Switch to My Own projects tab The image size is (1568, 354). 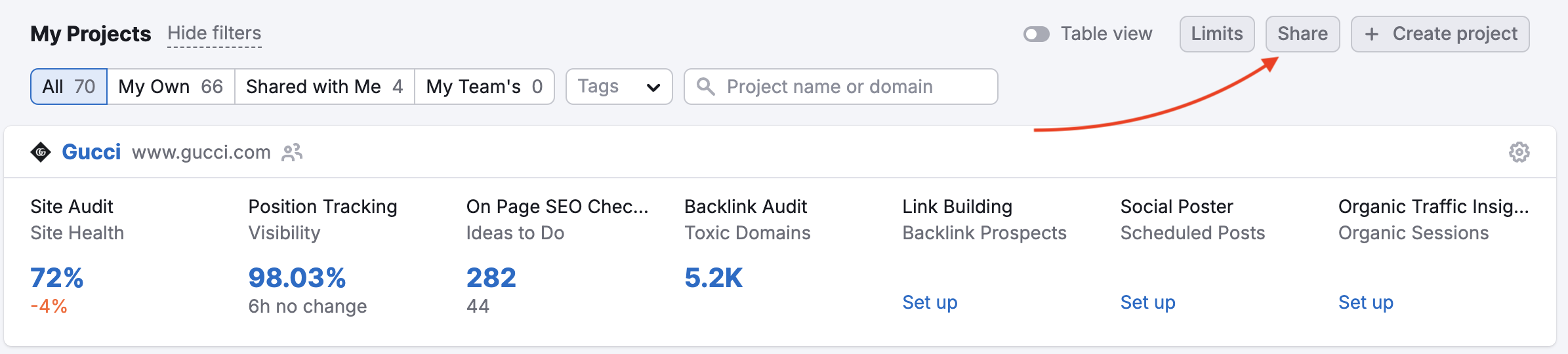point(171,87)
